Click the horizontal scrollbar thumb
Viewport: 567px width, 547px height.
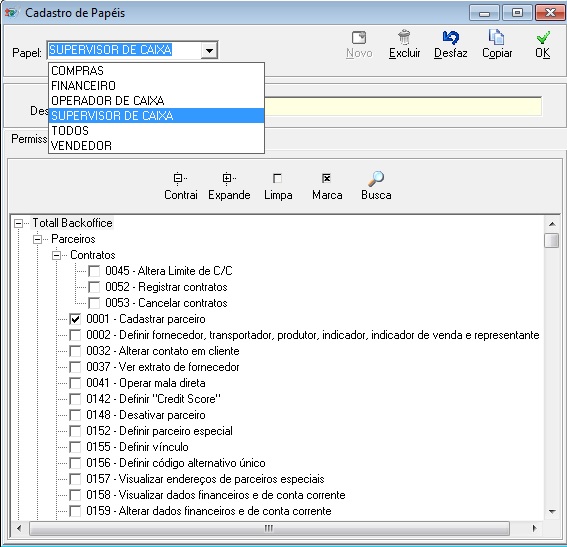[269, 529]
